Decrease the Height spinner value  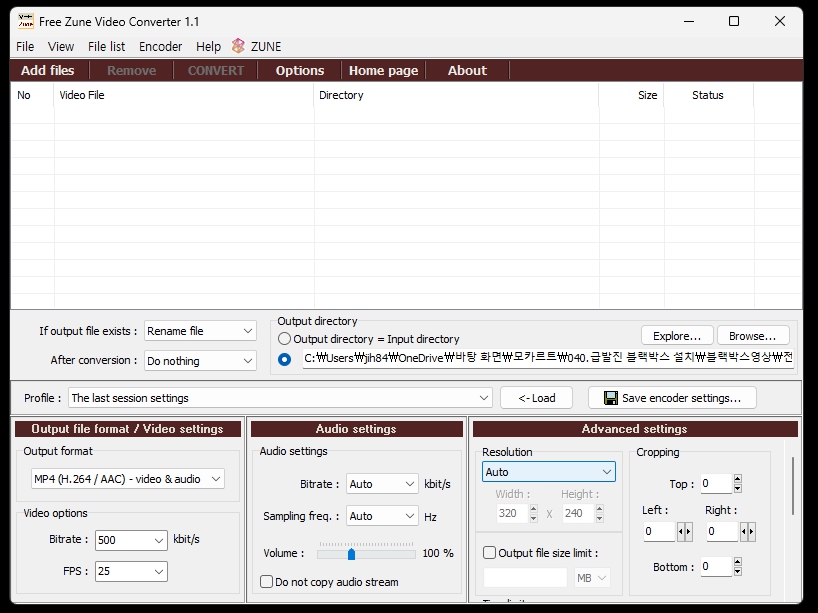(599, 518)
